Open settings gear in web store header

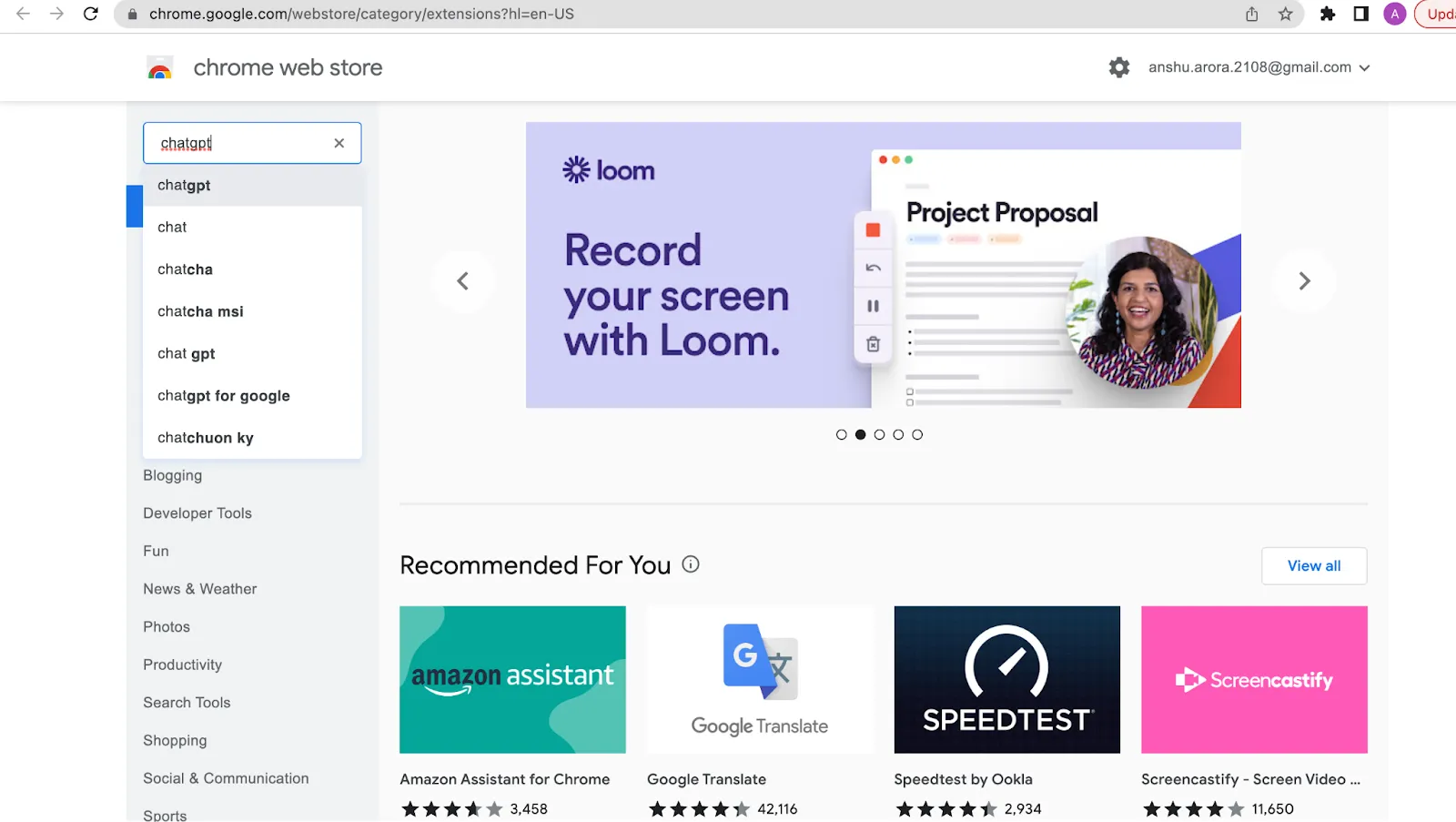pos(1119,67)
